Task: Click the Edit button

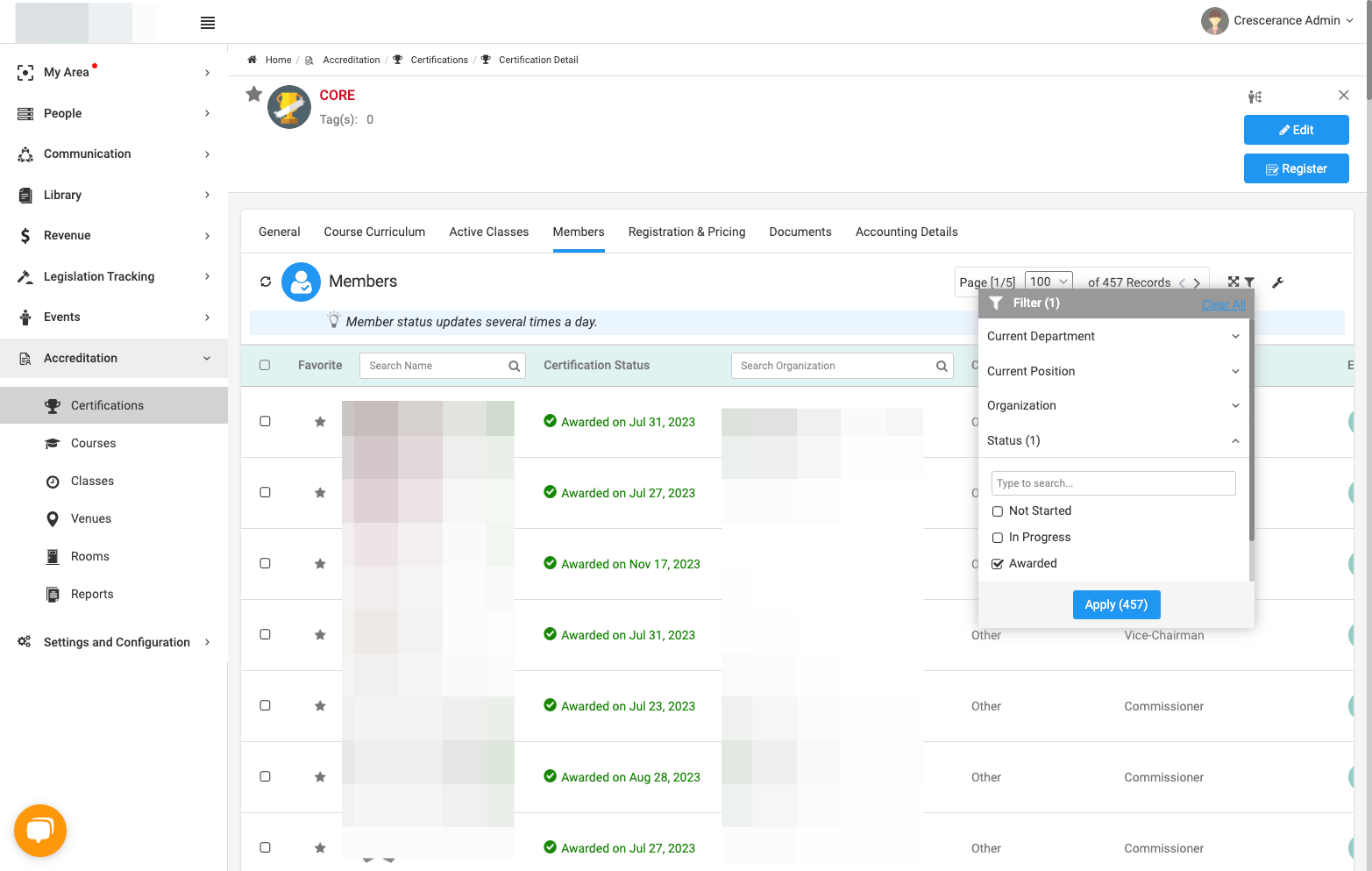Action: tap(1296, 130)
